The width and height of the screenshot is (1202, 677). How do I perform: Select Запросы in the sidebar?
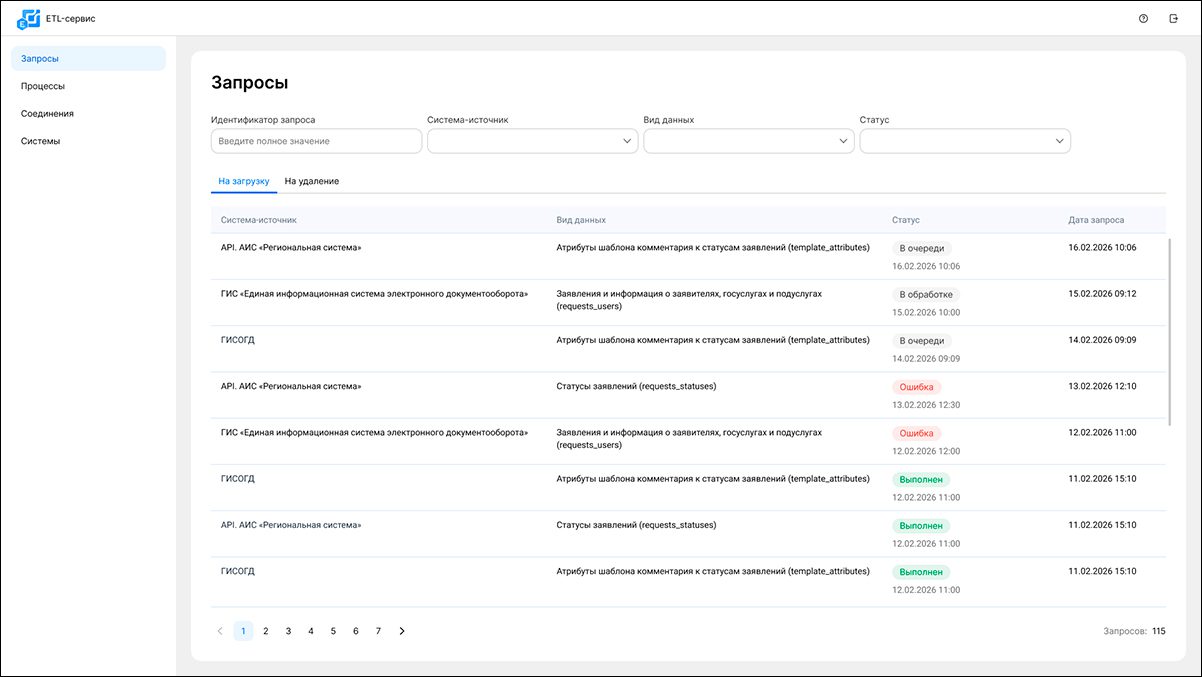pyautogui.click(x=40, y=58)
